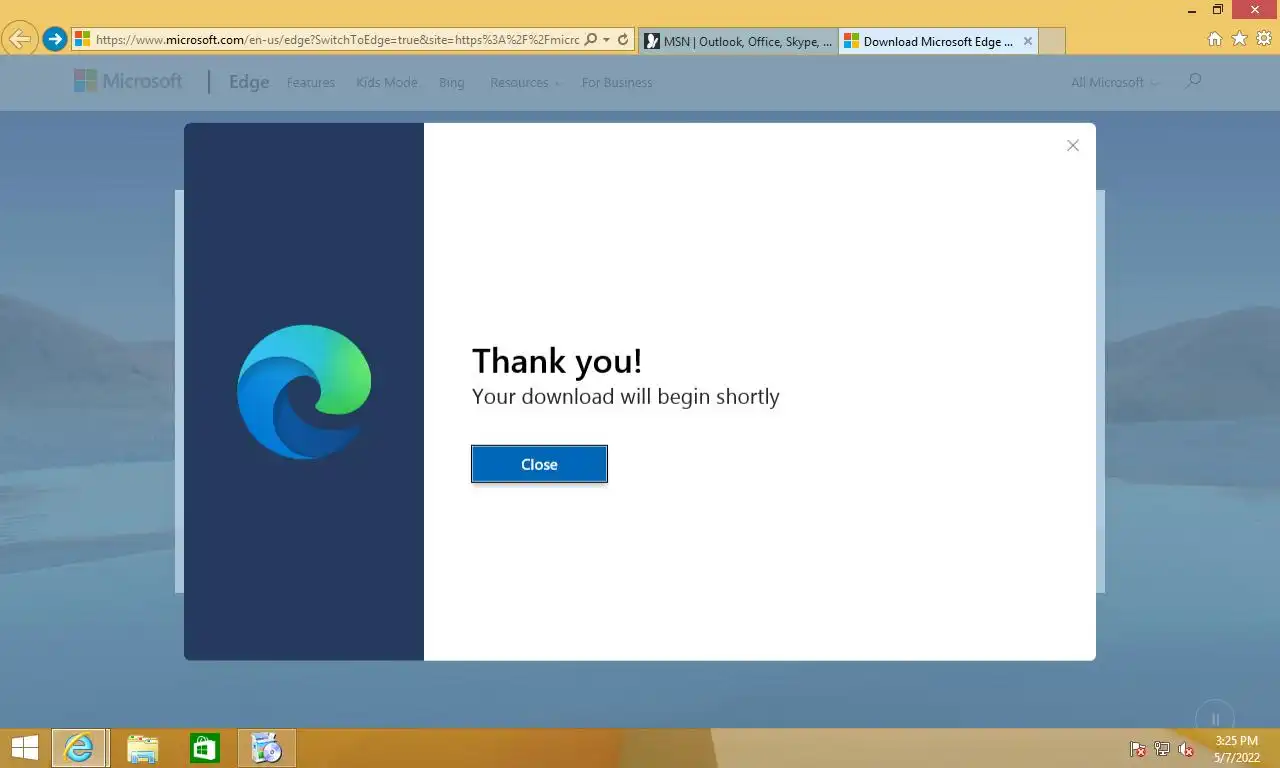The height and width of the screenshot is (768, 1280).
Task: Open the For Business navigation link
Action: (x=617, y=82)
